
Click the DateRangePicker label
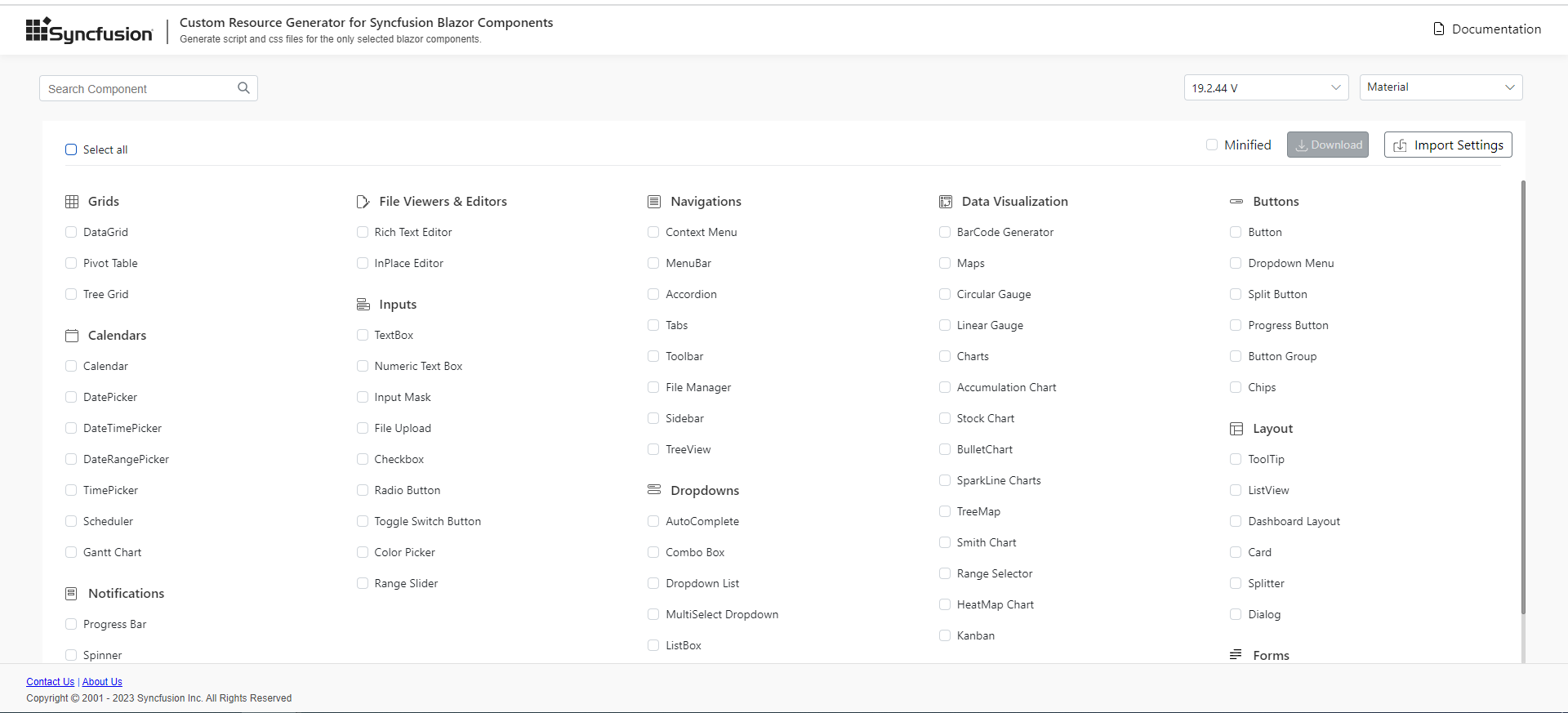(126, 459)
